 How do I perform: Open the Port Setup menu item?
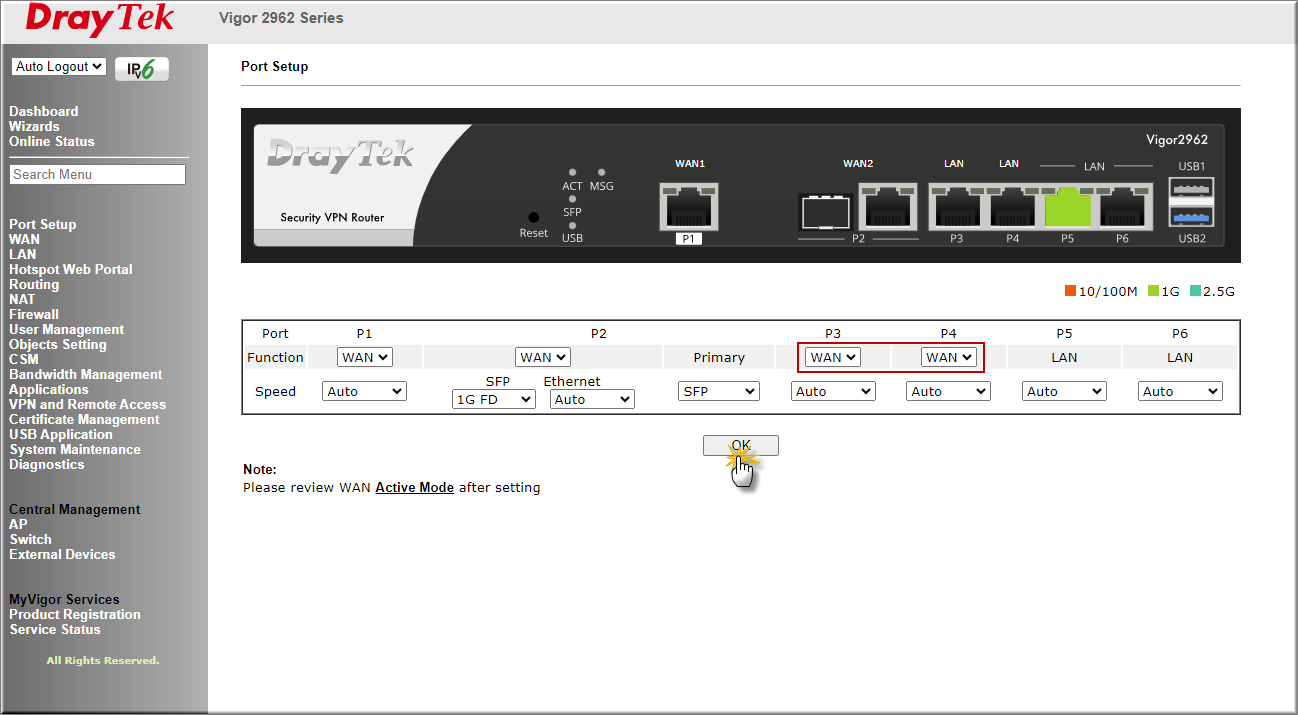42,224
